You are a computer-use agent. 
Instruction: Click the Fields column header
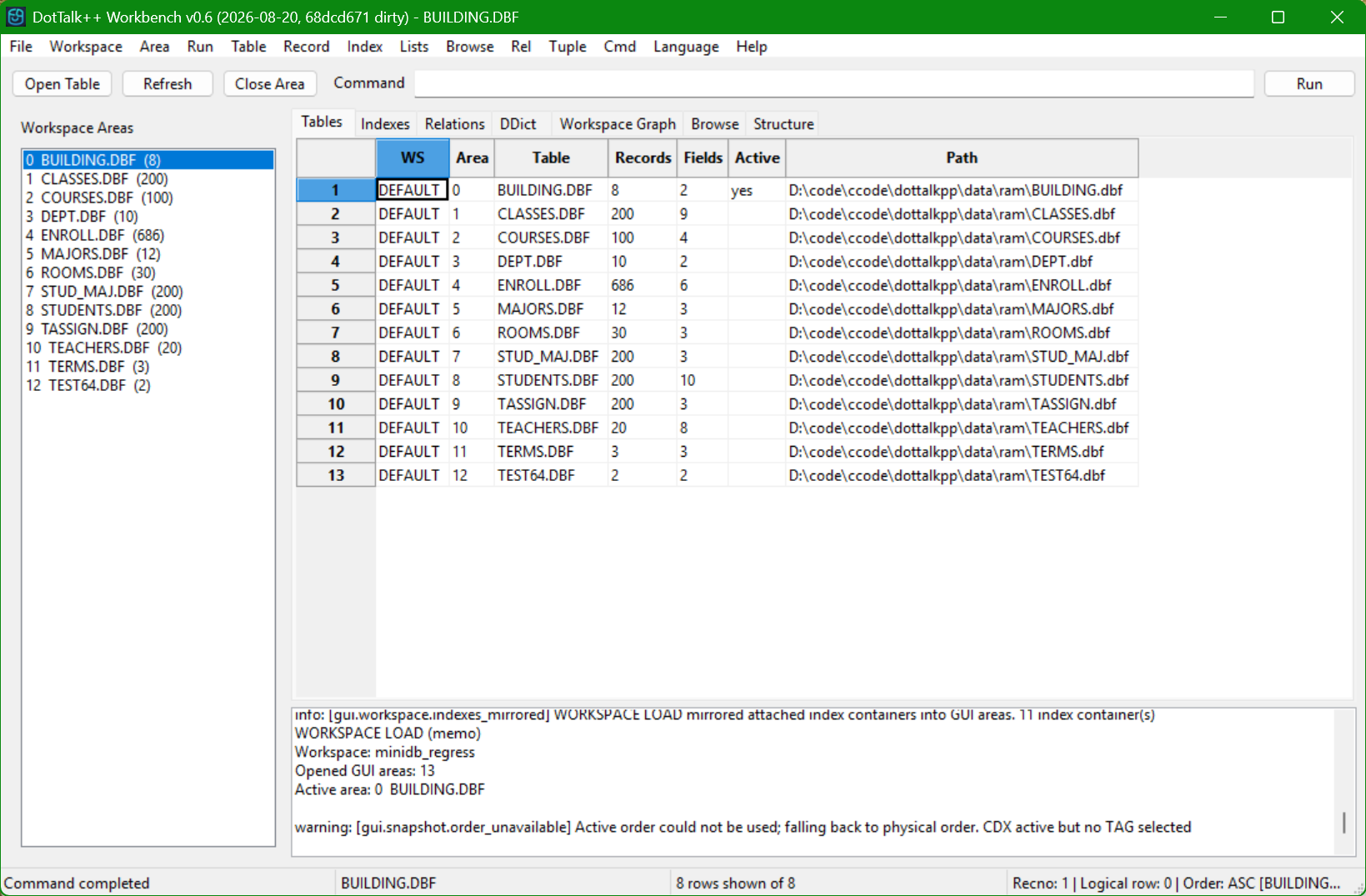point(703,158)
